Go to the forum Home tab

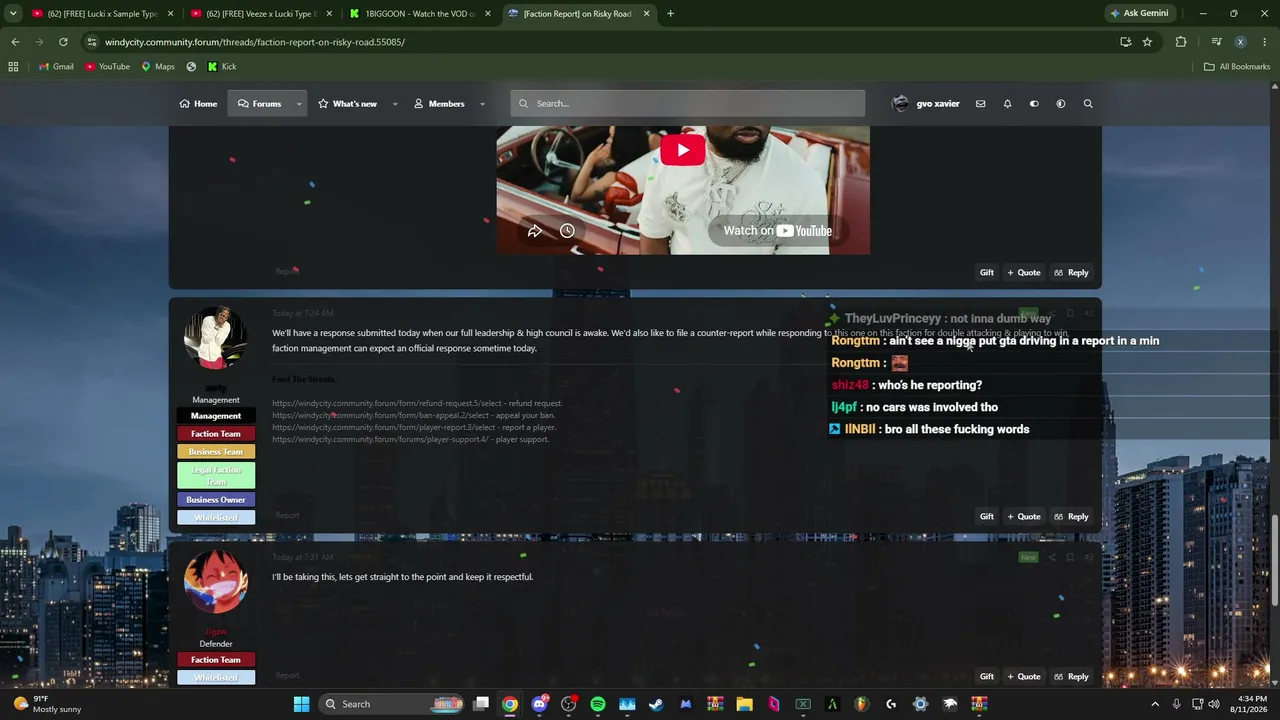tap(198, 104)
